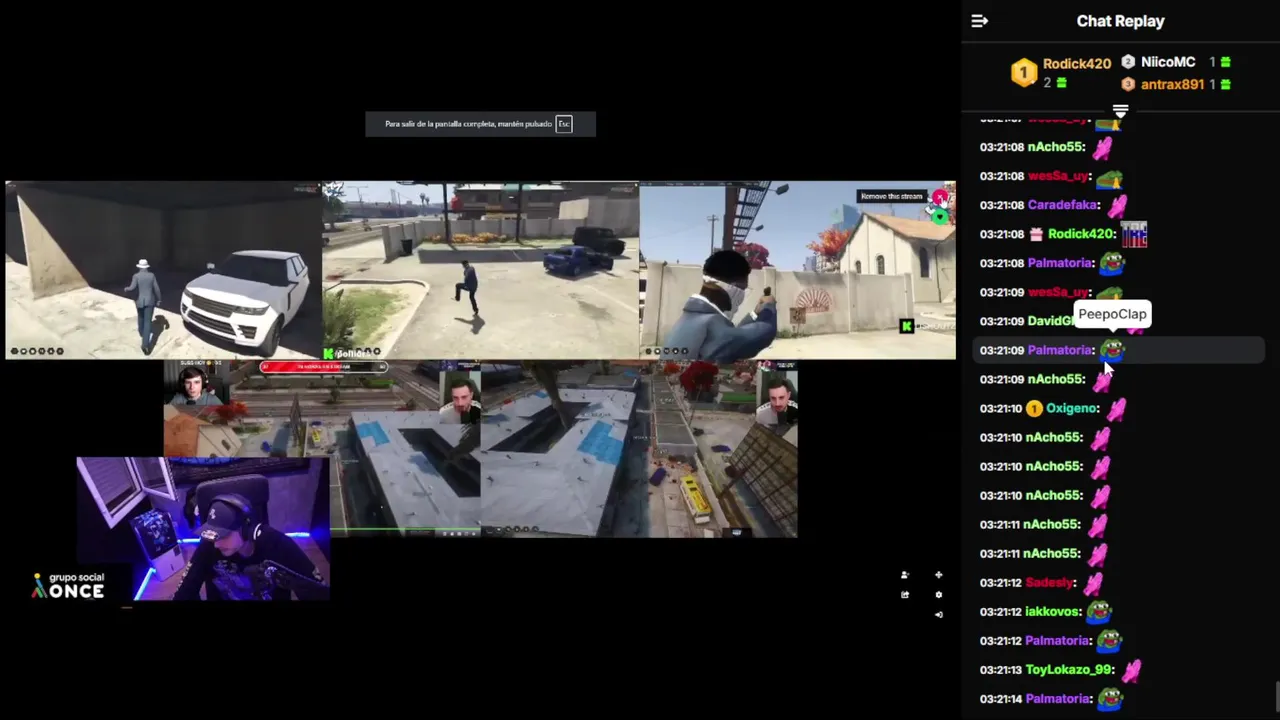
Task: Click player controls on the masked character stream
Action: 668,351
